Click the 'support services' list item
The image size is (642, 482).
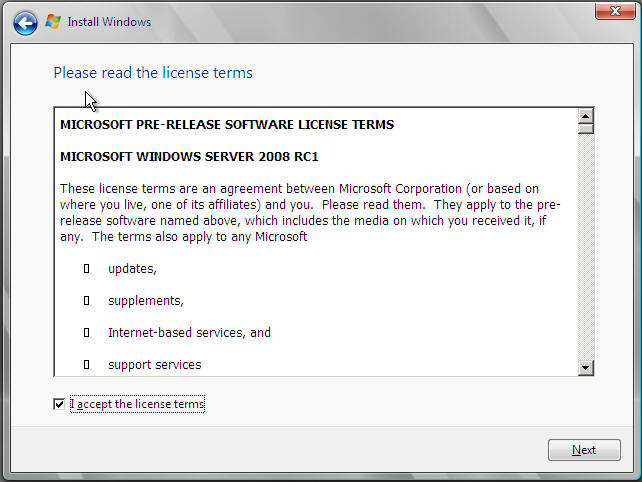tap(155, 365)
